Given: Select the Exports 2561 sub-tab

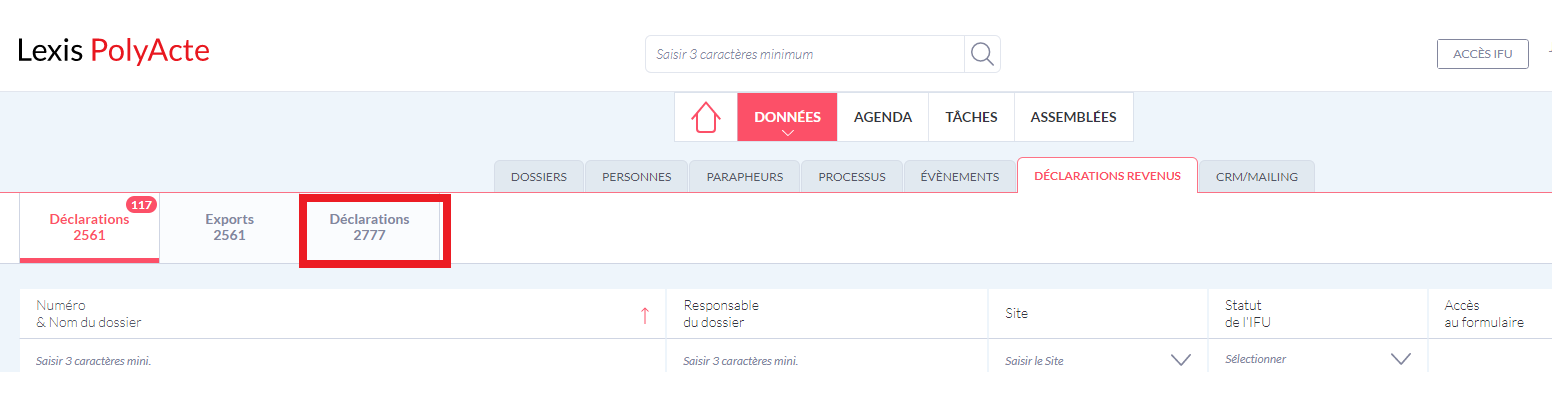Looking at the screenshot, I should coord(229,227).
